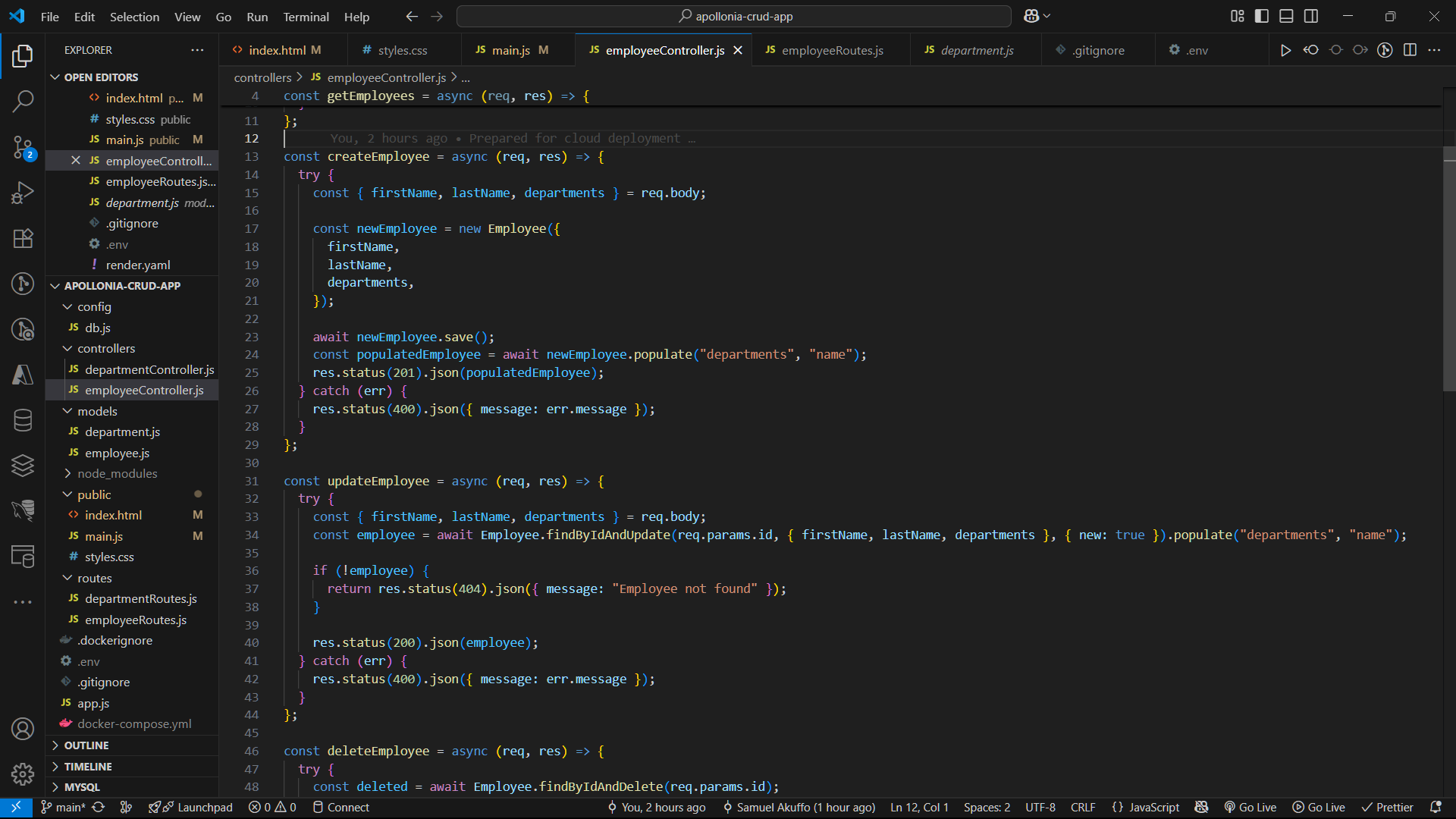
Task: Click Launchpad in the status bar
Action: [190, 808]
